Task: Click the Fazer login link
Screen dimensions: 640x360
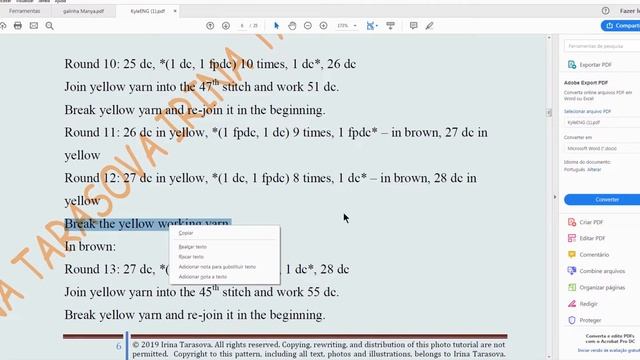Action: click(x=629, y=11)
